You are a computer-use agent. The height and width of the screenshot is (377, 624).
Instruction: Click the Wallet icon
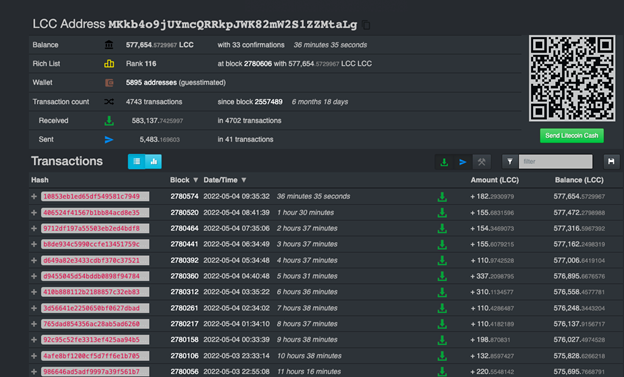pyautogui.click(x=109, y=83)
